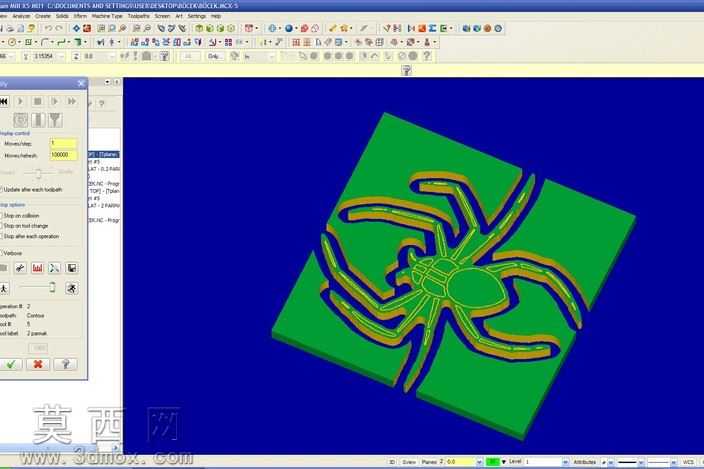This screenshot has height=469, width=704.
Task: Enable Stop on collision checkbox
Action: [1, 216]
